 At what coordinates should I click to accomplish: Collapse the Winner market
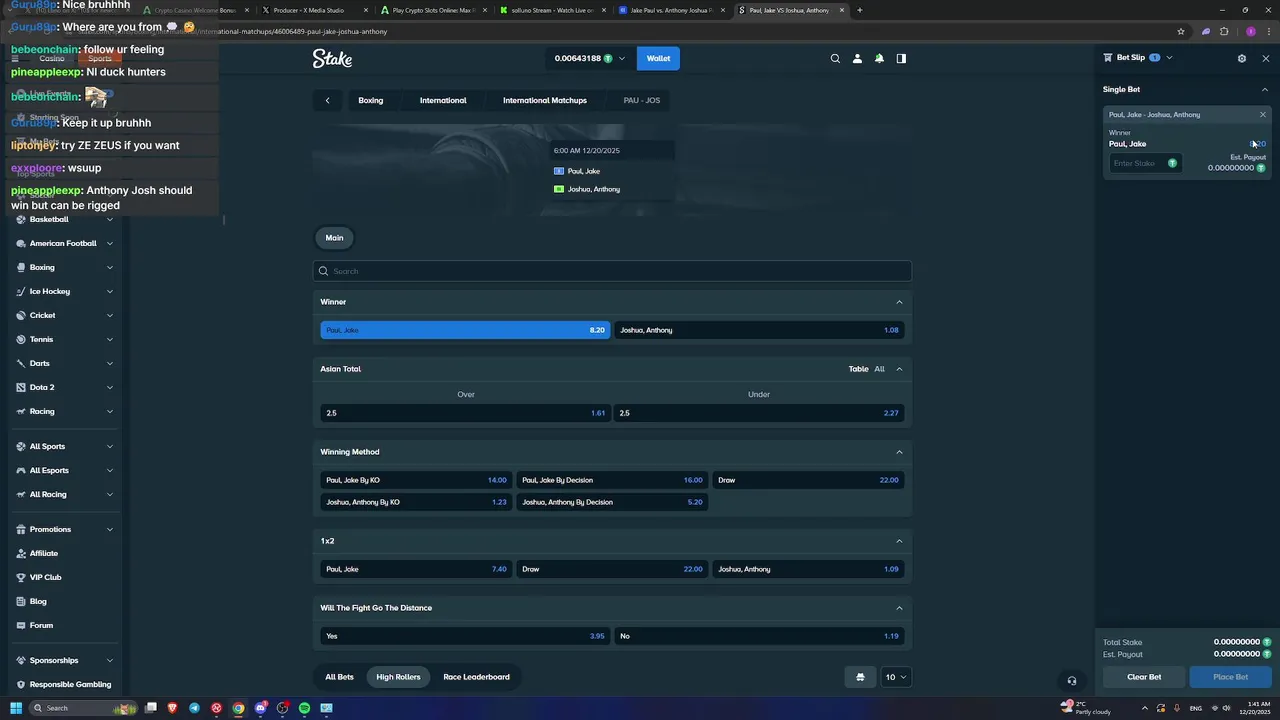899,302
